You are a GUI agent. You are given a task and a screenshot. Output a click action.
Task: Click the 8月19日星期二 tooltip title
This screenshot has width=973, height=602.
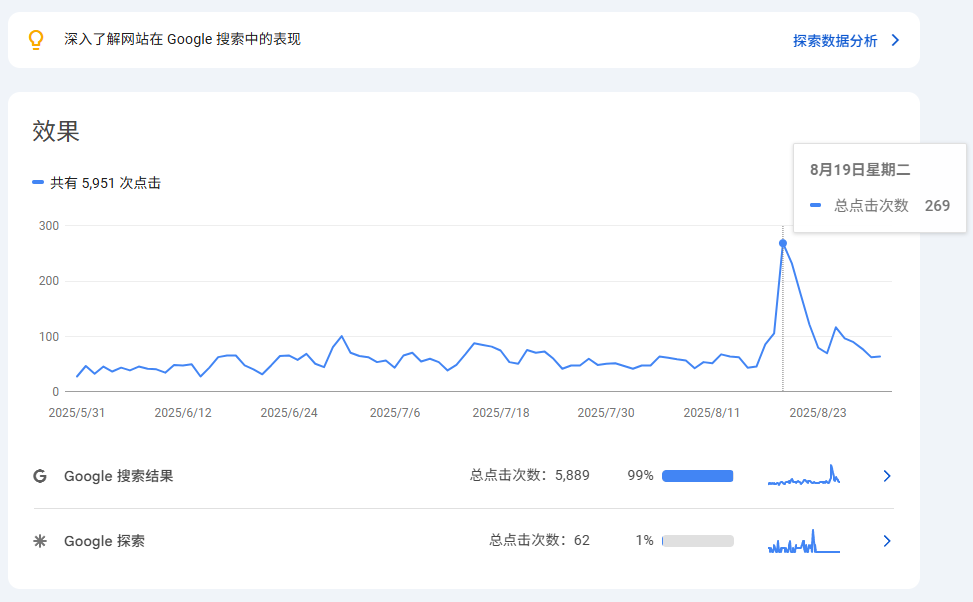[x=860, y=169]
